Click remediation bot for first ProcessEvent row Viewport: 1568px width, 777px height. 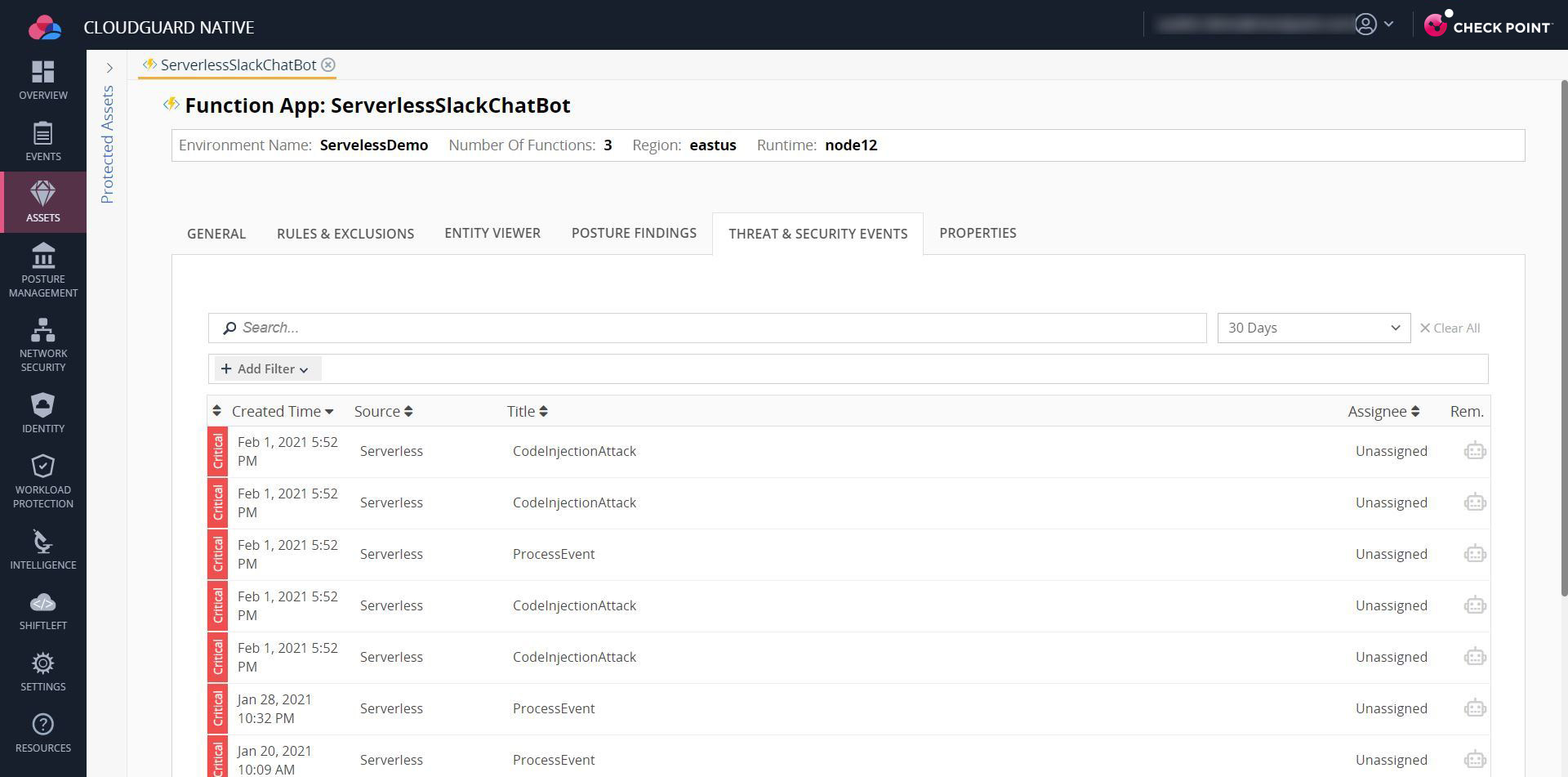(1475, 553)
